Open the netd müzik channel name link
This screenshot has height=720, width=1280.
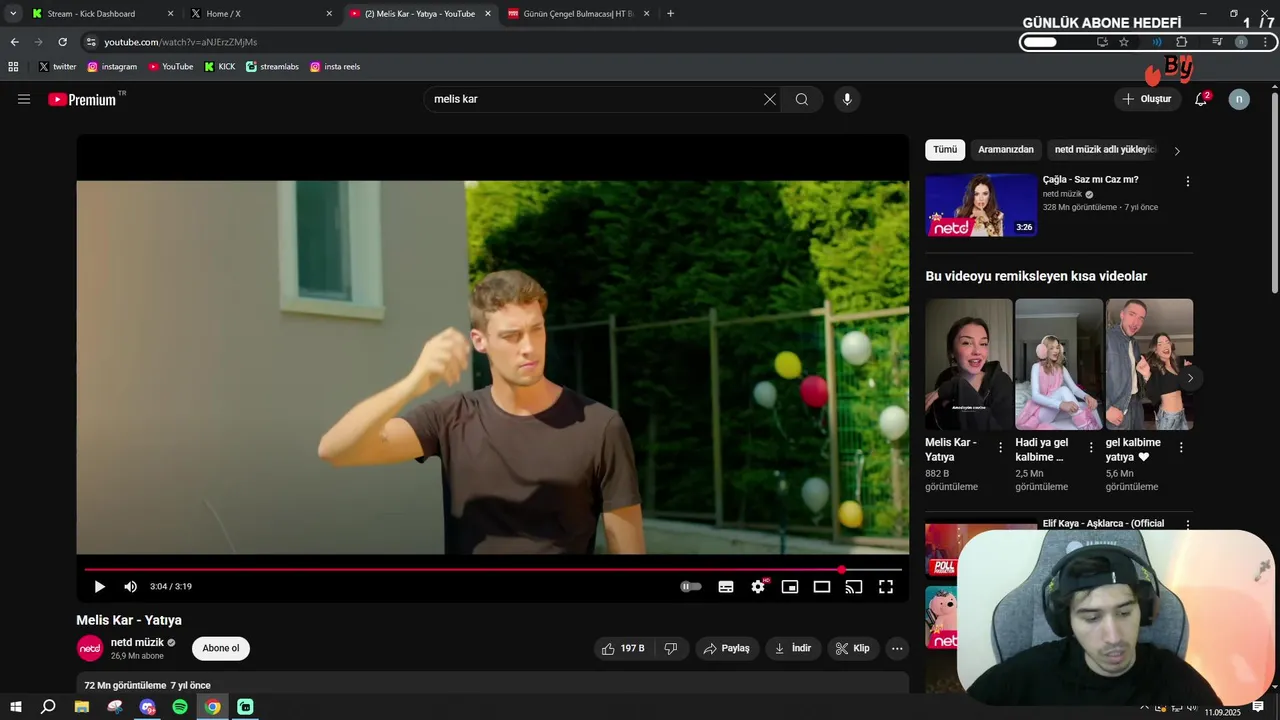(x=137, y=642)
